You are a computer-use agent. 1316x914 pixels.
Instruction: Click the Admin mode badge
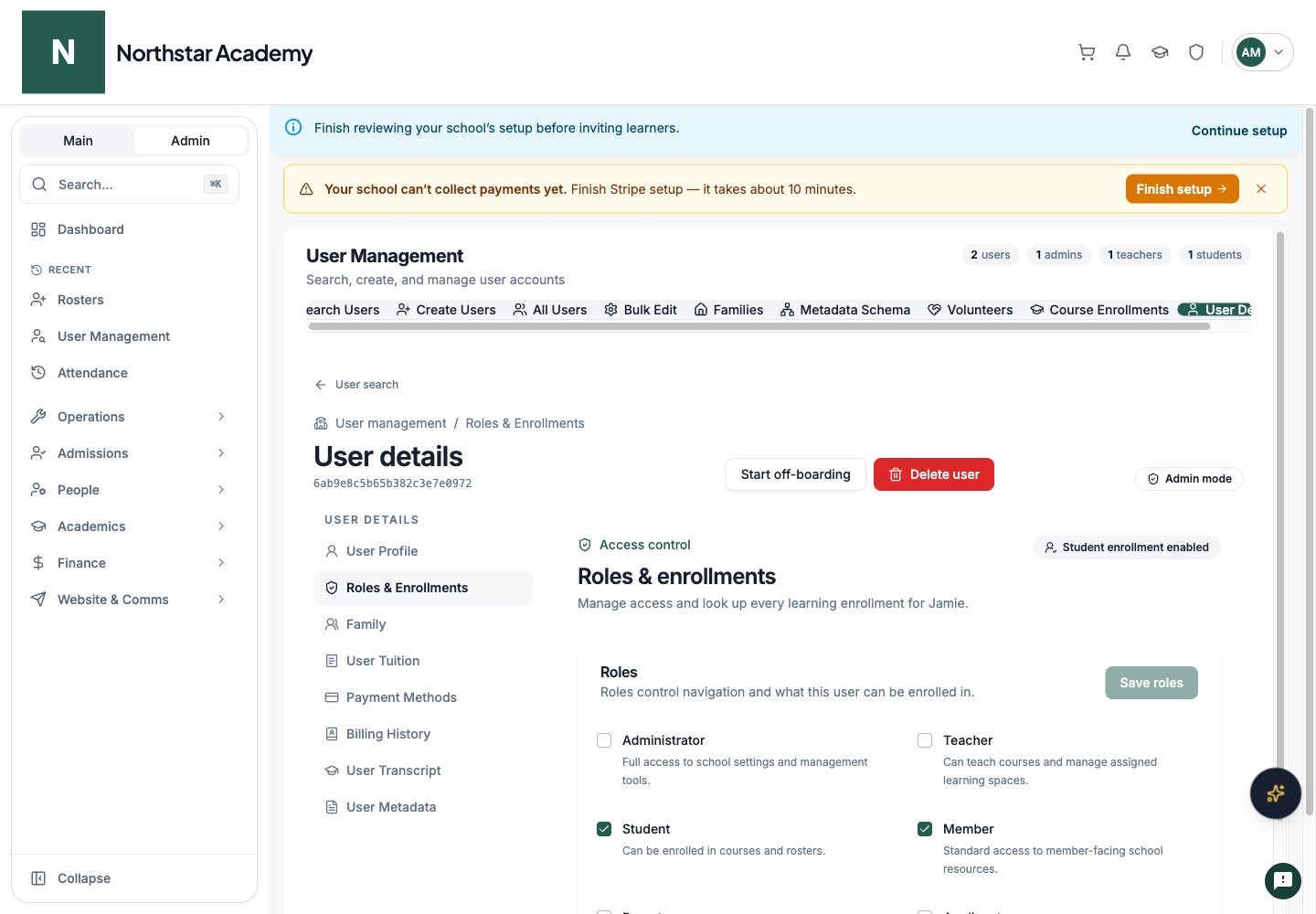click(x=1189, y=479)
